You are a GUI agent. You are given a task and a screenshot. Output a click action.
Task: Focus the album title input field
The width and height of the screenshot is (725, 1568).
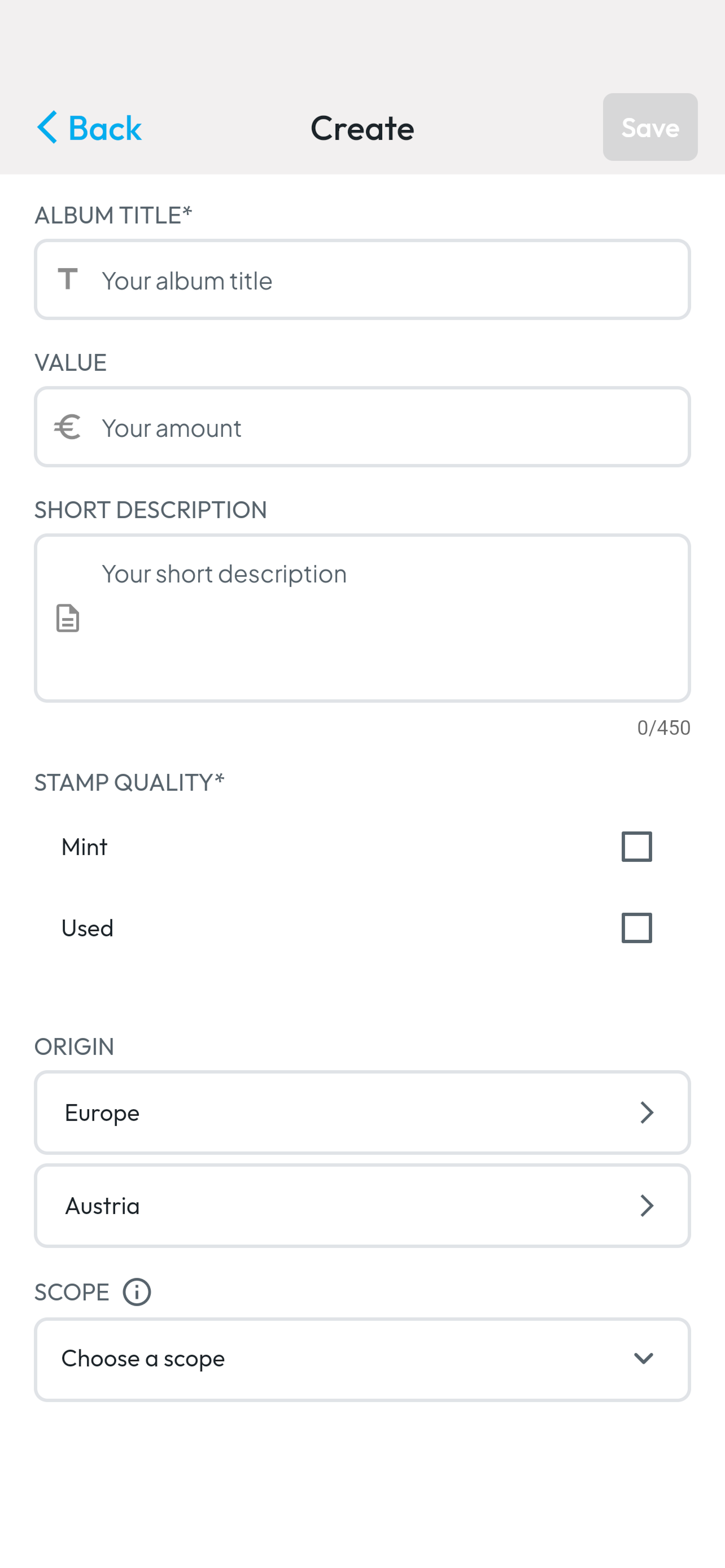coord(362,279)
